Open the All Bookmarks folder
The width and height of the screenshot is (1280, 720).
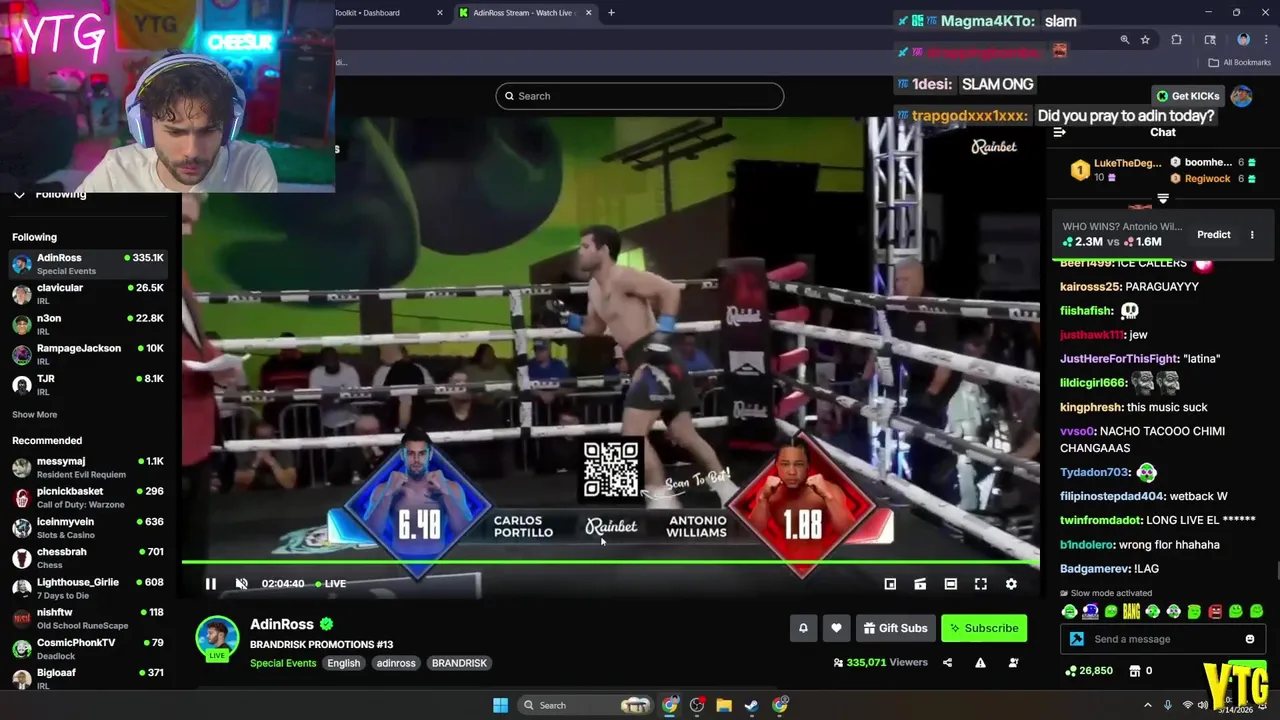click(x=1239, y=62)
